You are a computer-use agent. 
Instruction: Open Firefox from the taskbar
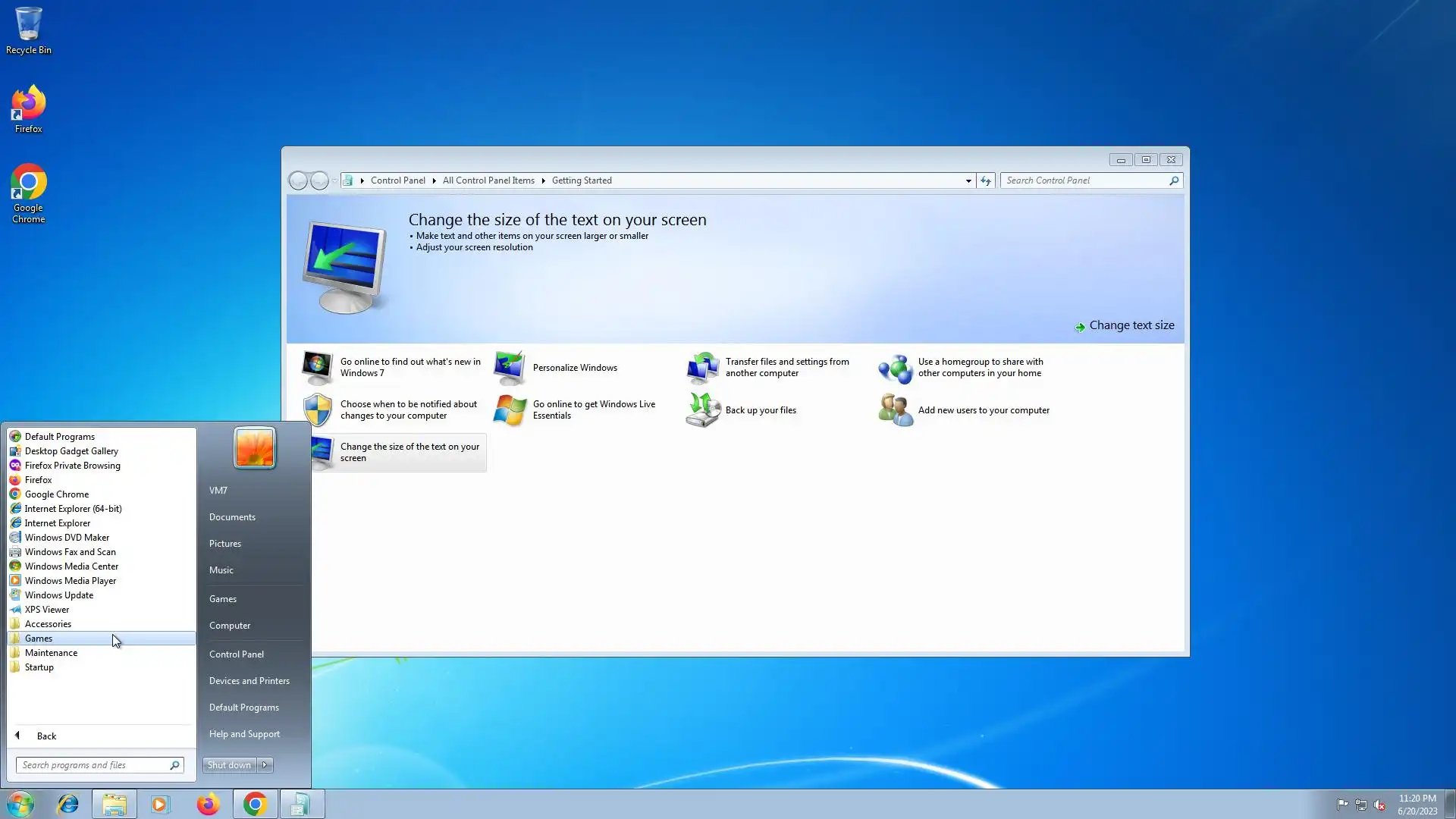[208, 805]
